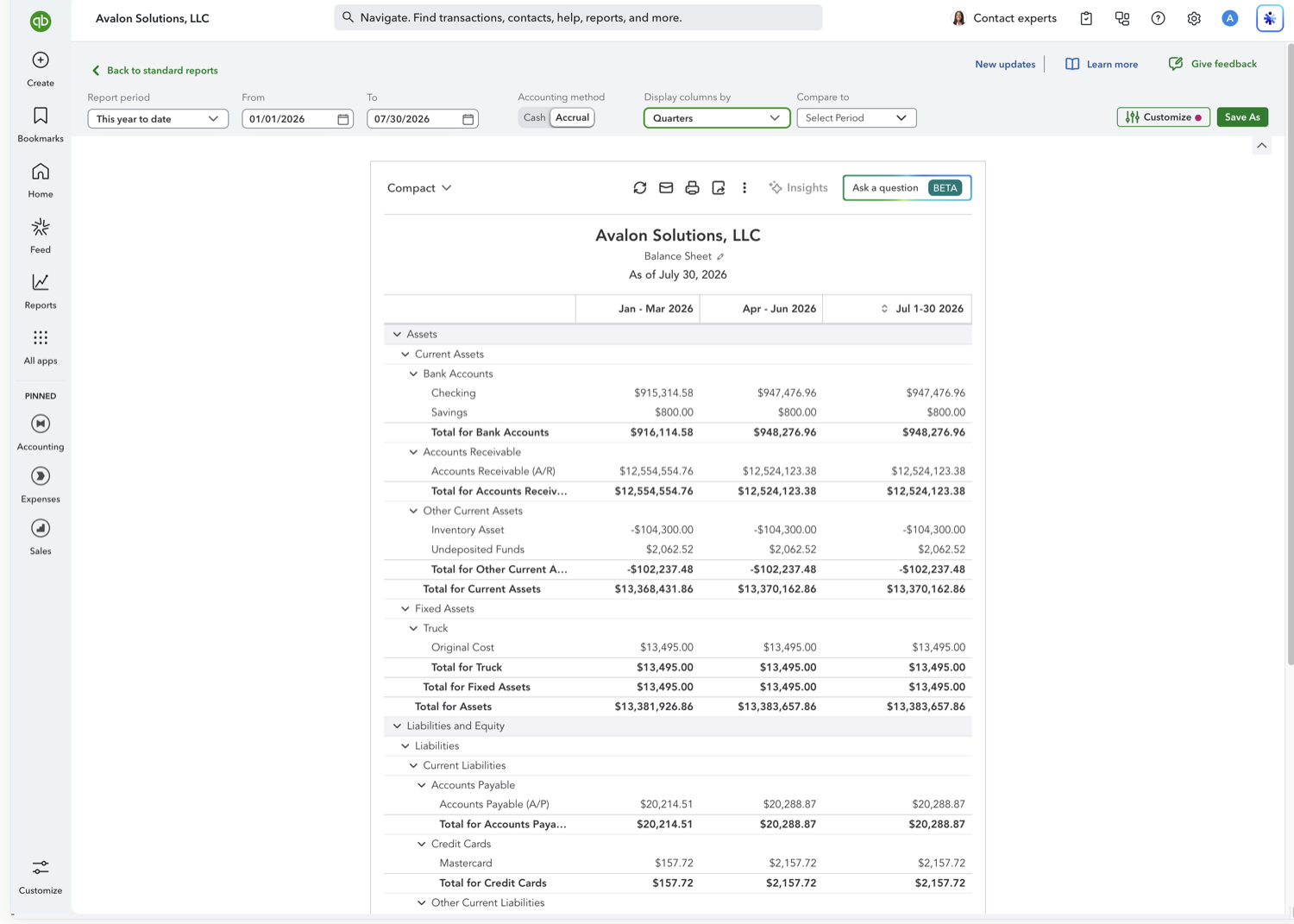
Task: Open more options three-dot menu
Action: [744, 188]
